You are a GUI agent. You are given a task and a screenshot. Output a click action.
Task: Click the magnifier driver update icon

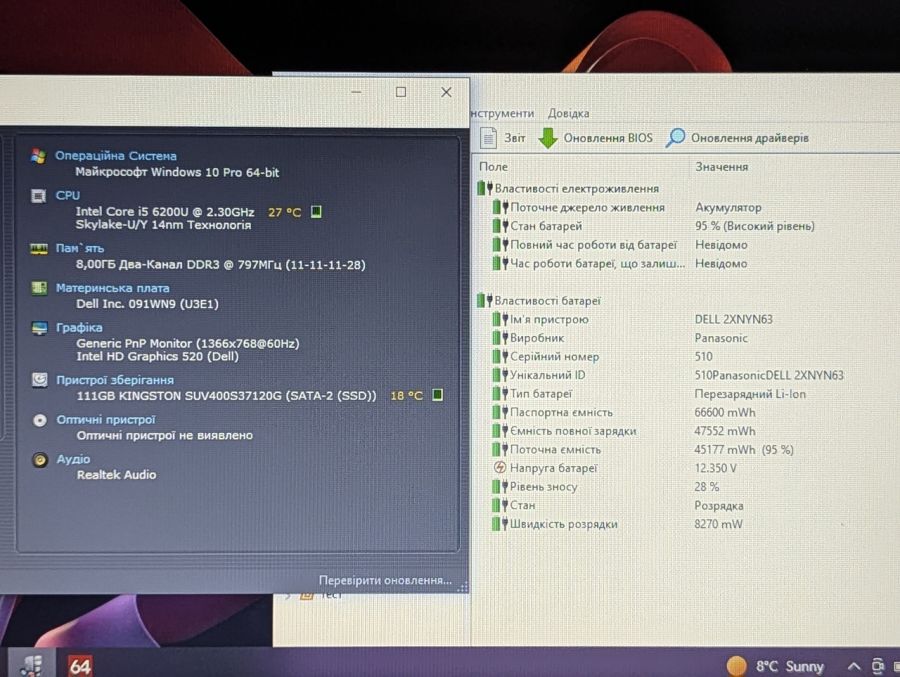point(676,138)
